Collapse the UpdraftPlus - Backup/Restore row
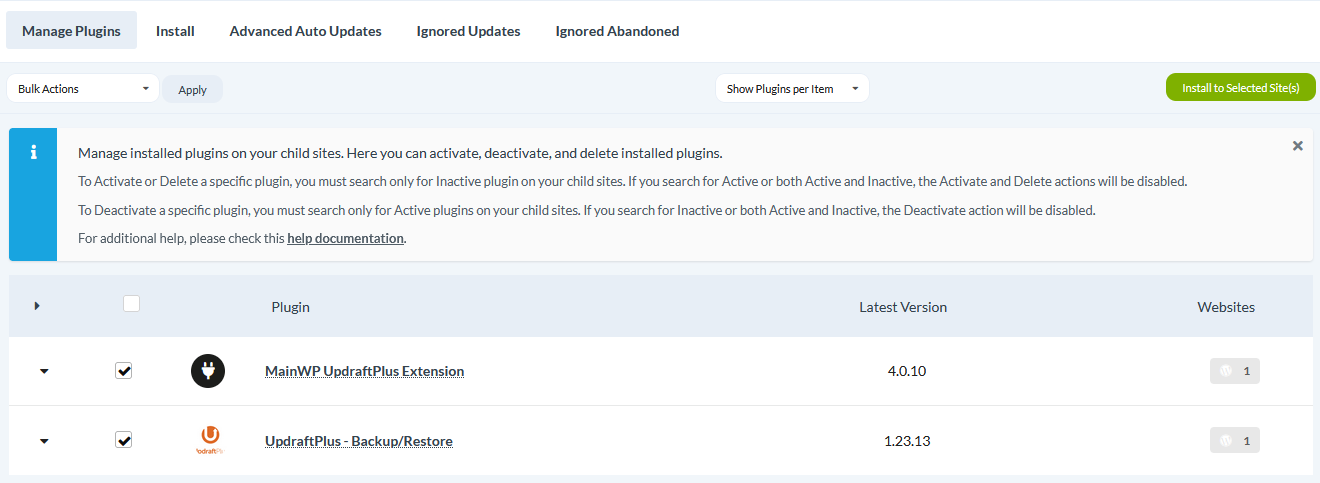This screenshot has height=483, width=1320. pos(43,441)
